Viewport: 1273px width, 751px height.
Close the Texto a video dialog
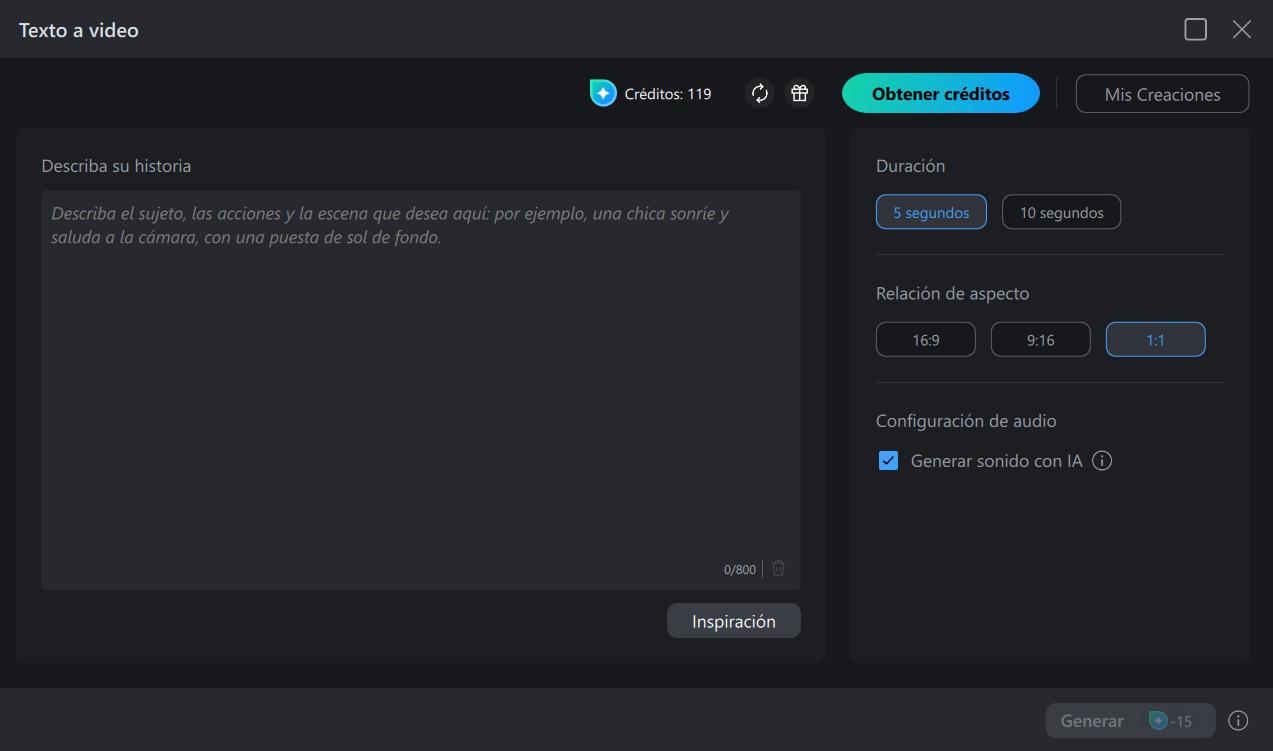click(x=1242, y=29)
